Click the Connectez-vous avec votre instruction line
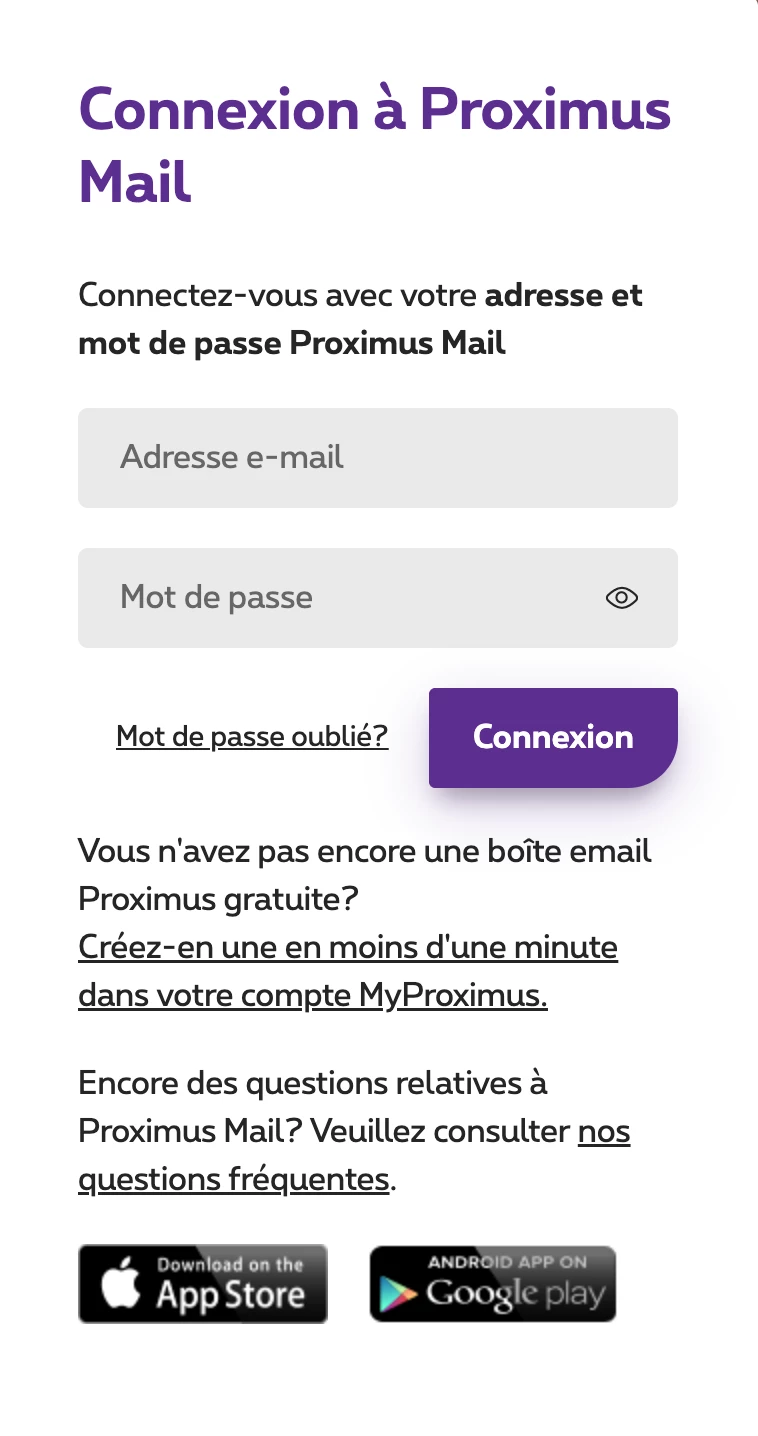 pos(280,296)
